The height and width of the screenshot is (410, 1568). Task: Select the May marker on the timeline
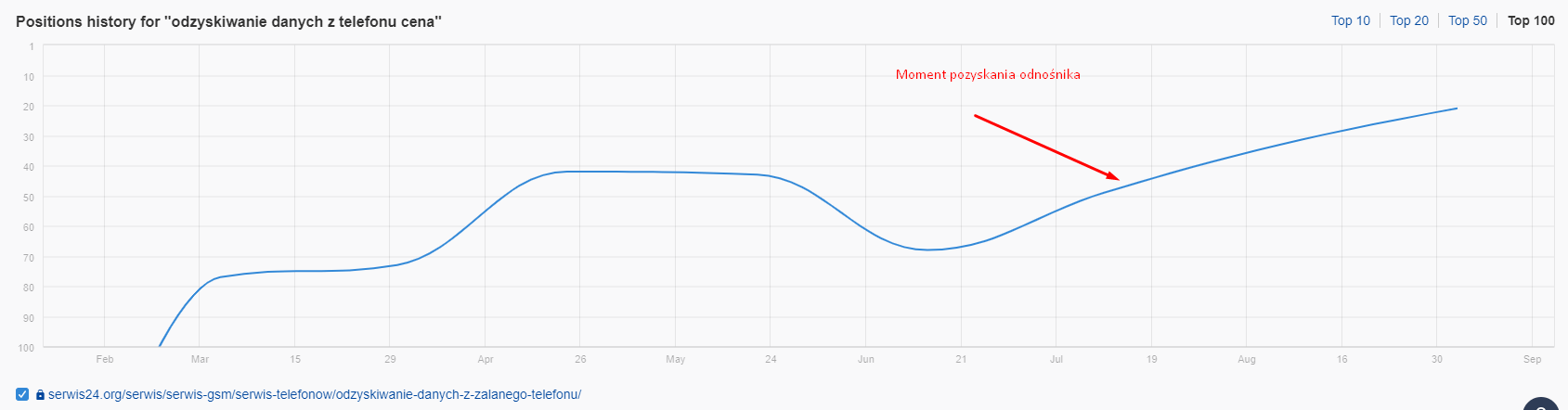pos(675,359)
